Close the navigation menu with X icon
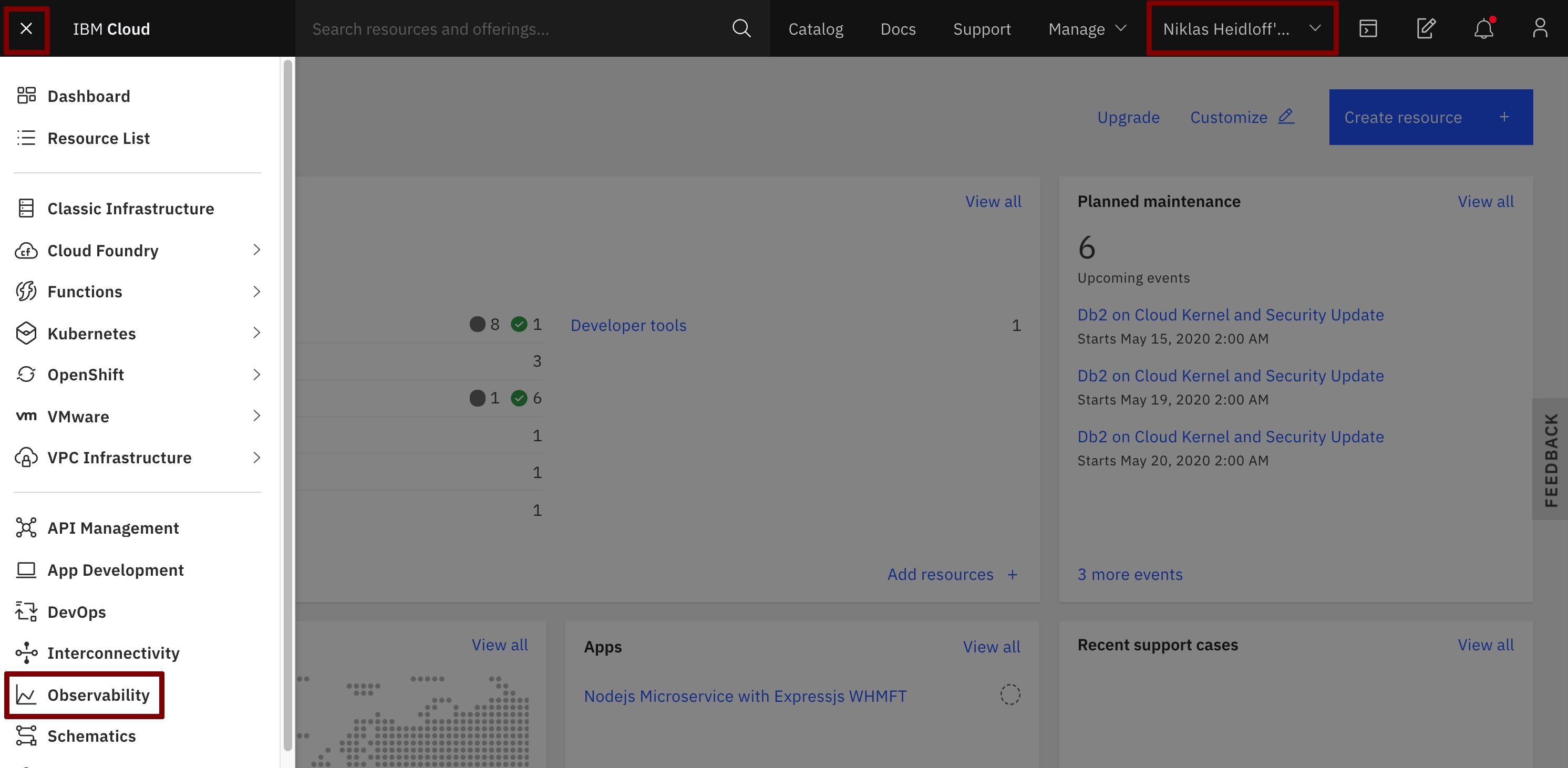Screen dimensions: 1568x768 [26, 28]
